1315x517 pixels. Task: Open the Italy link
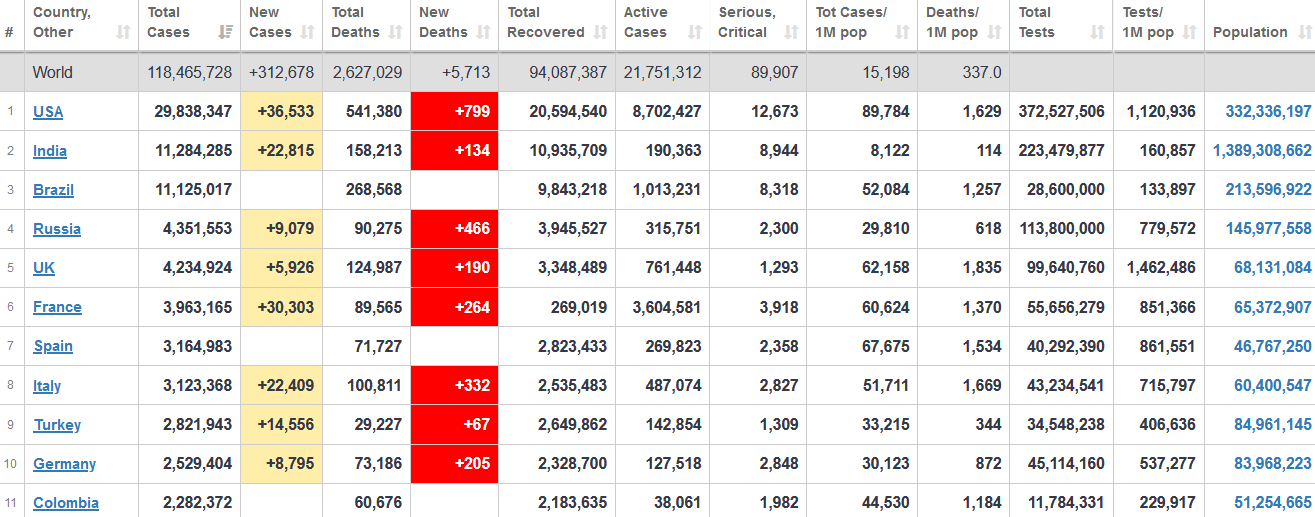[47, 386]
